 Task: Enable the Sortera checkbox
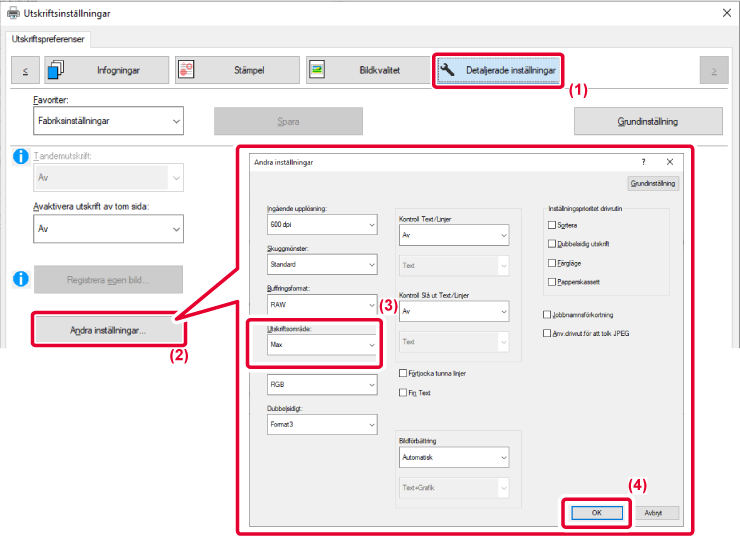coord(552,225)
